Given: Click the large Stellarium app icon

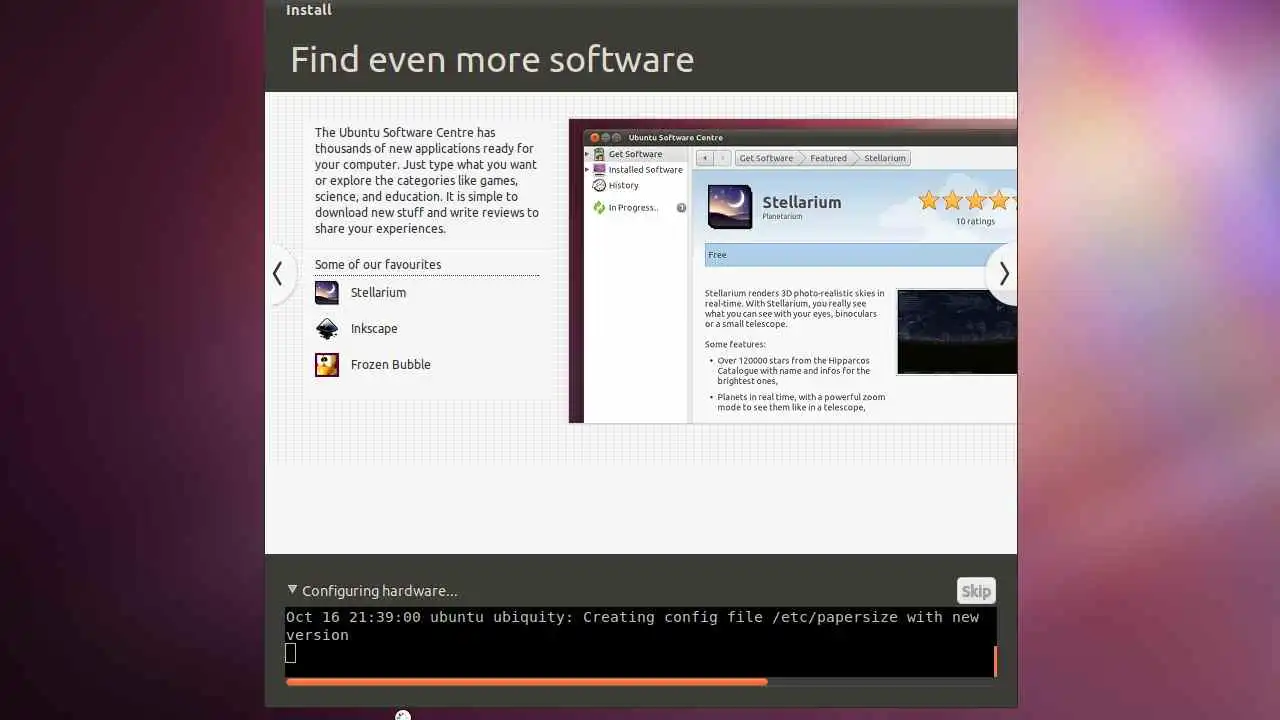Looking at the screenshot, I should pos(730,207).
